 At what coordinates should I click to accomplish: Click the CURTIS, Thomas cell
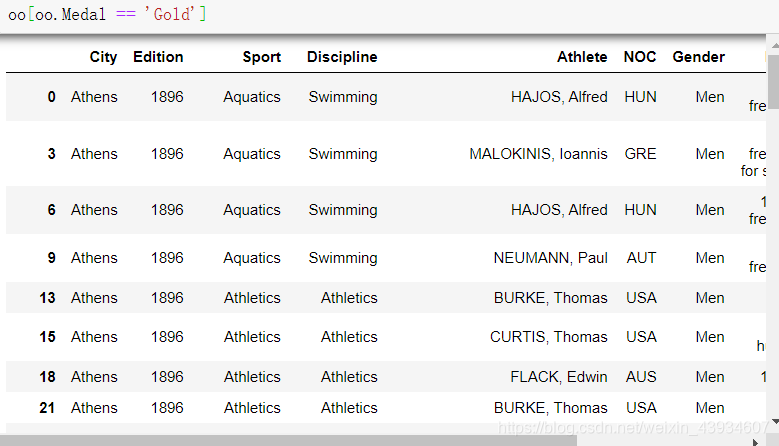pos(548,337)
